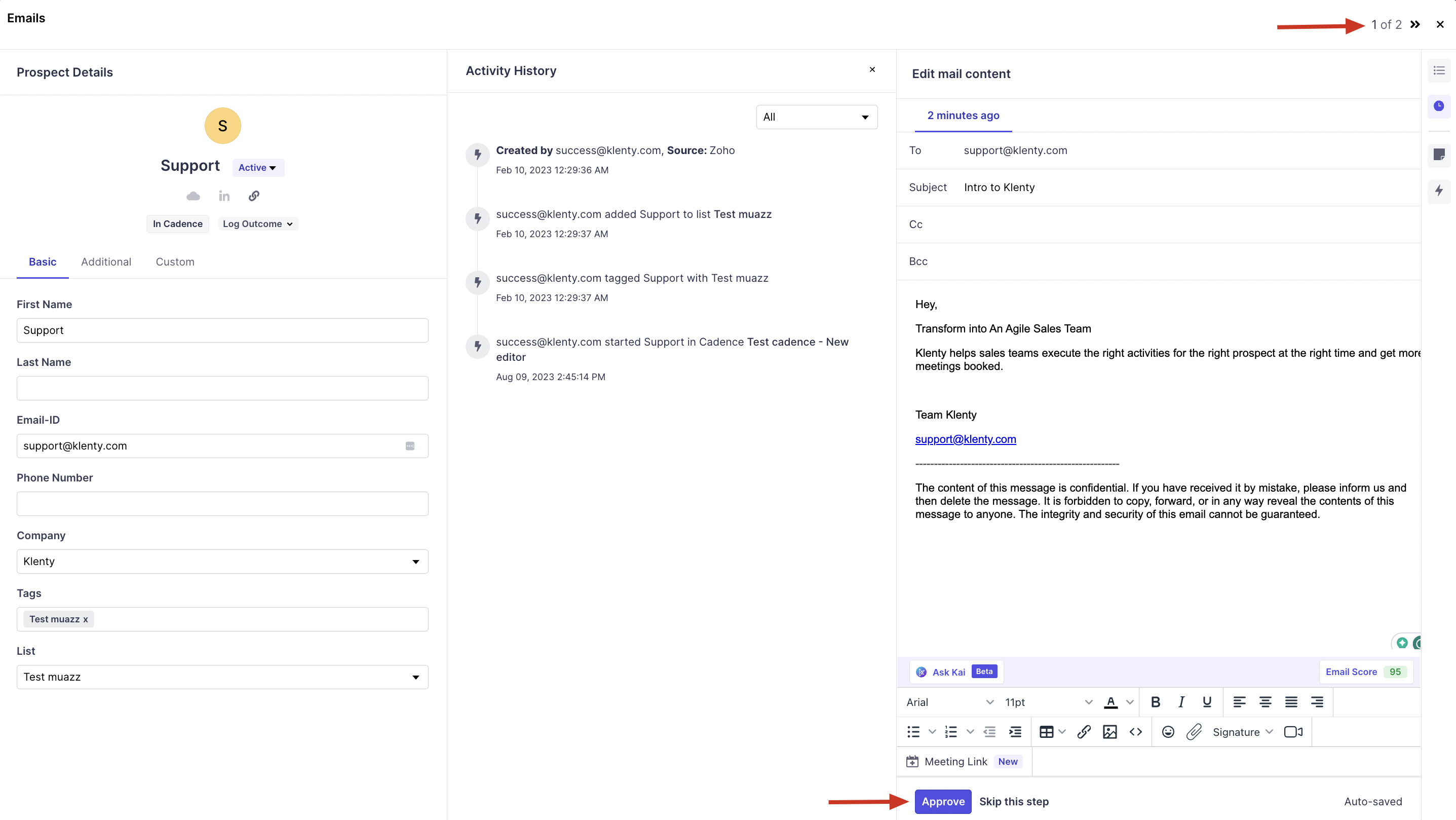Insert an image in the editor
This screenshot has width=1456, height=820.
(1109, 732)
